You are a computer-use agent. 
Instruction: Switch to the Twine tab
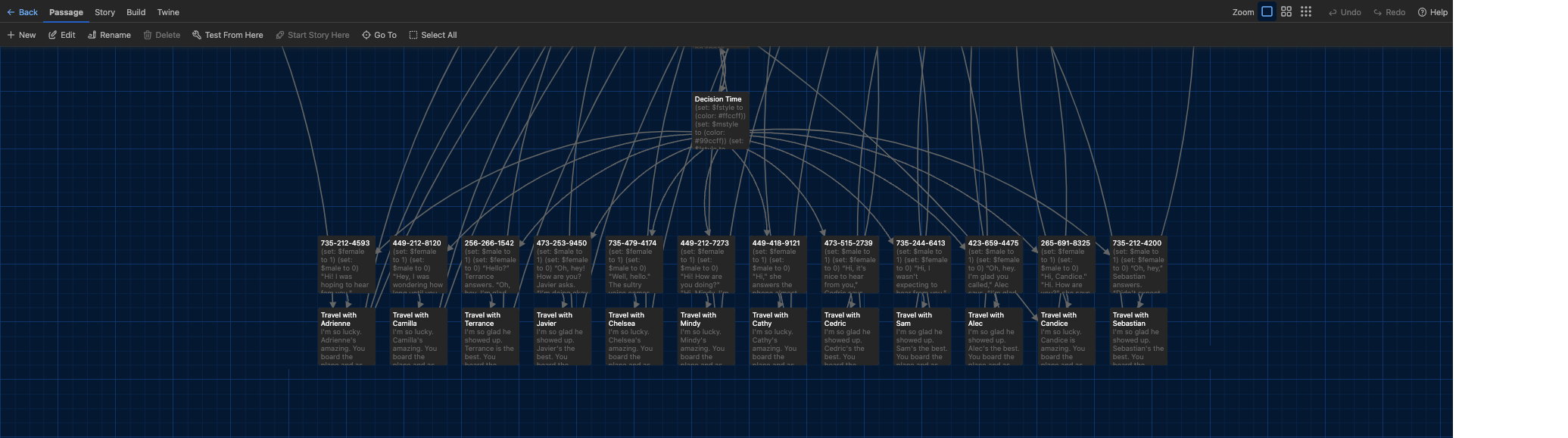tap(168, 12)
